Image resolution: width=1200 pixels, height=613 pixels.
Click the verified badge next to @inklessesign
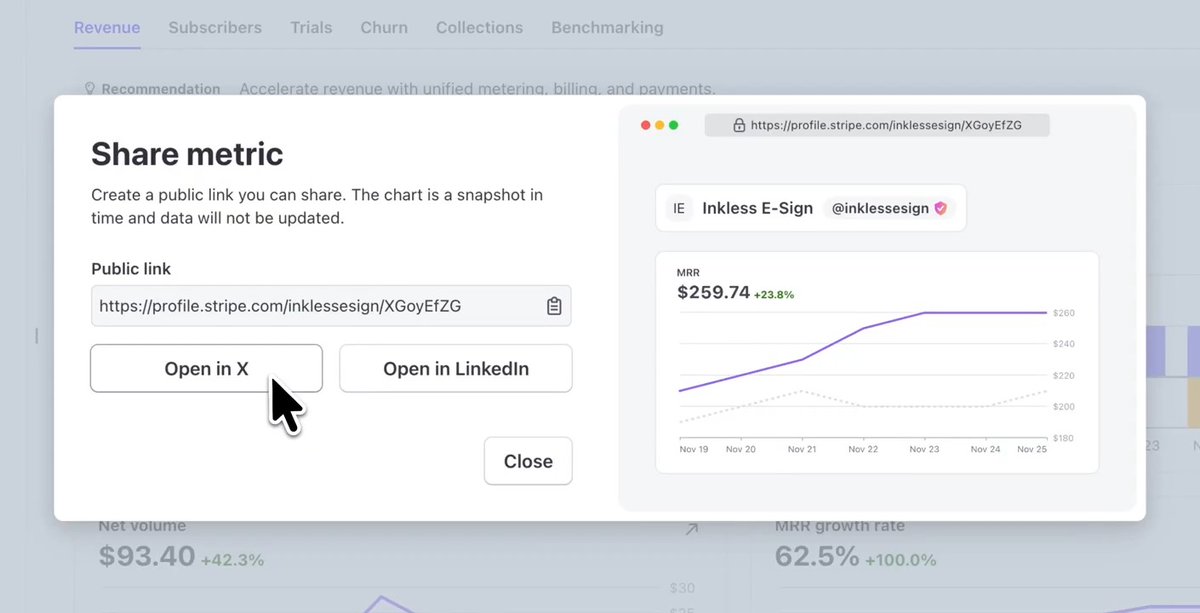point(940,209)
